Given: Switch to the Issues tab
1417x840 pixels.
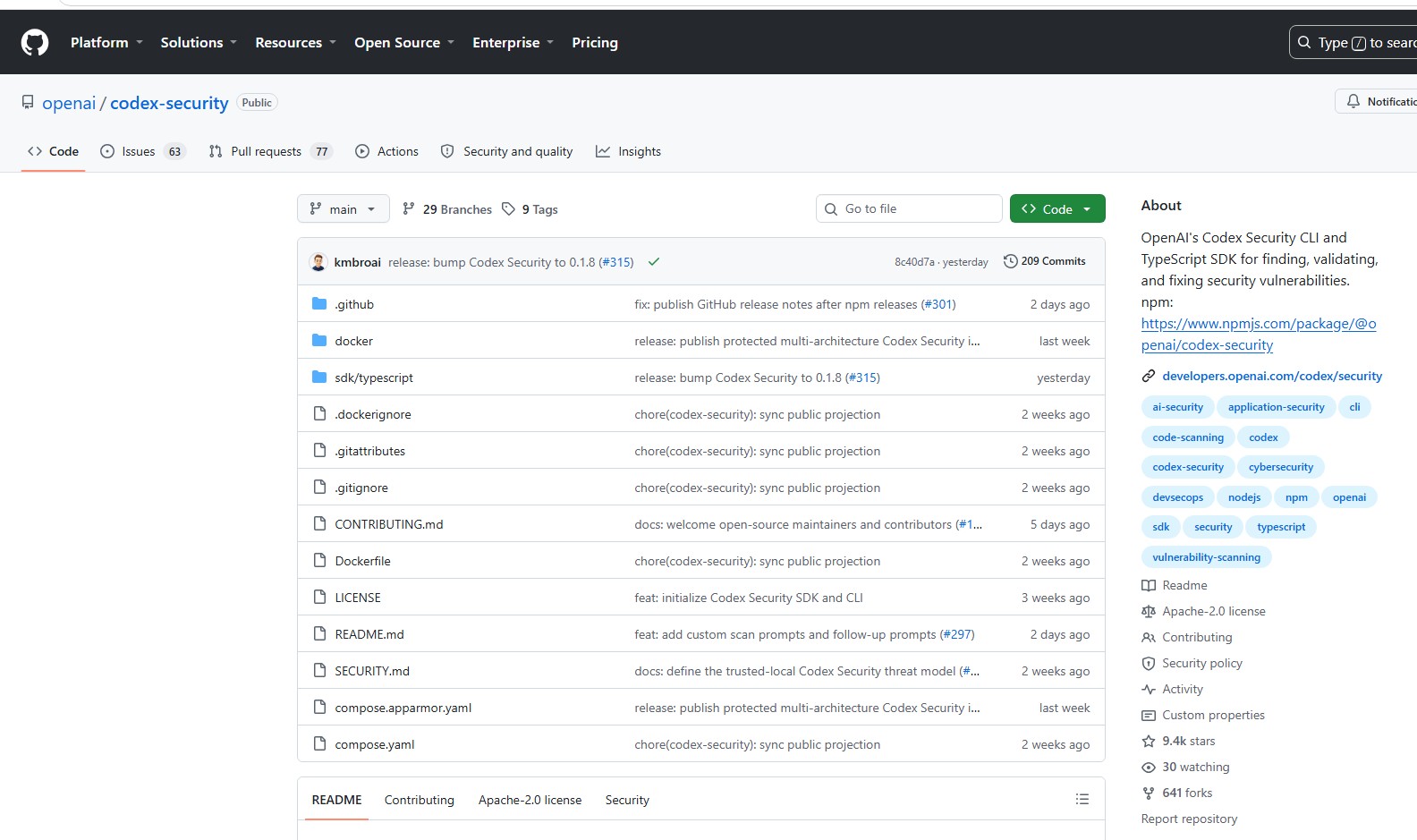Looking at the screenshot, I should (143, 151).
